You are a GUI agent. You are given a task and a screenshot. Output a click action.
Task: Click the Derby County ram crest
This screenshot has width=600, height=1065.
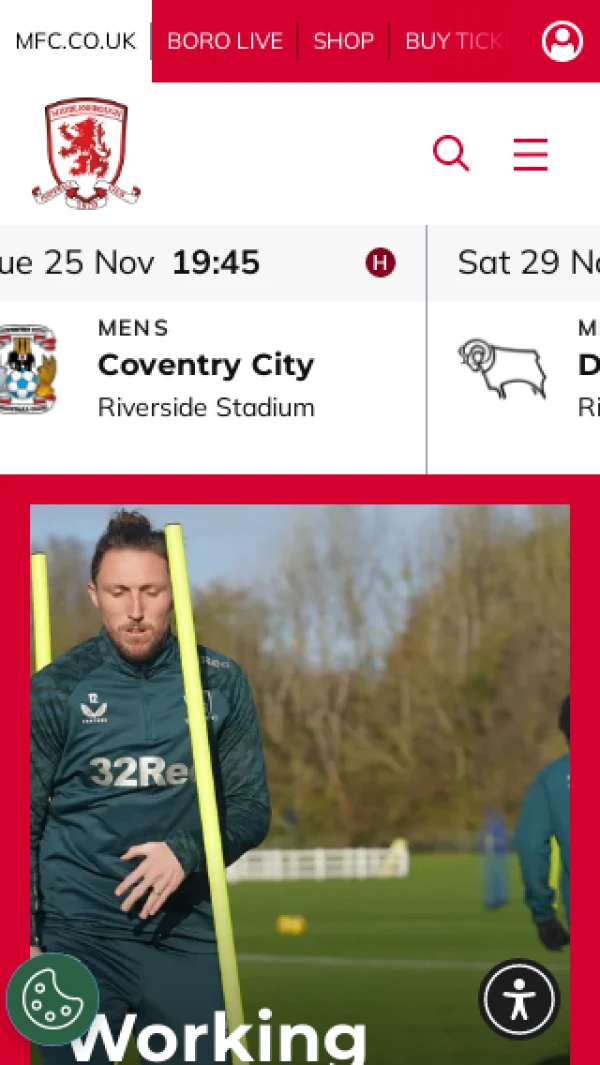pyautogui.click(x=503, y=369)
